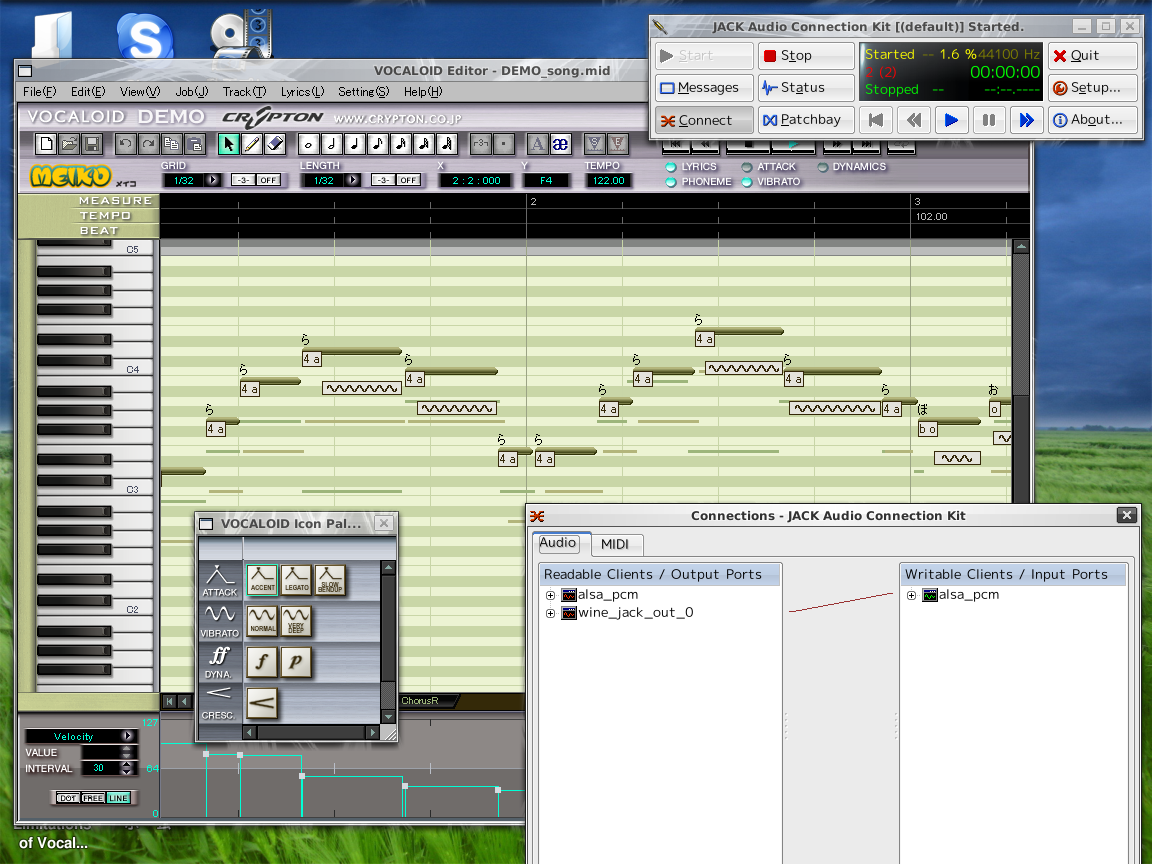Toggle VIBRATO display indicator
The height and width of the screenshot is (864, 1152).
[x=747, y=181]
